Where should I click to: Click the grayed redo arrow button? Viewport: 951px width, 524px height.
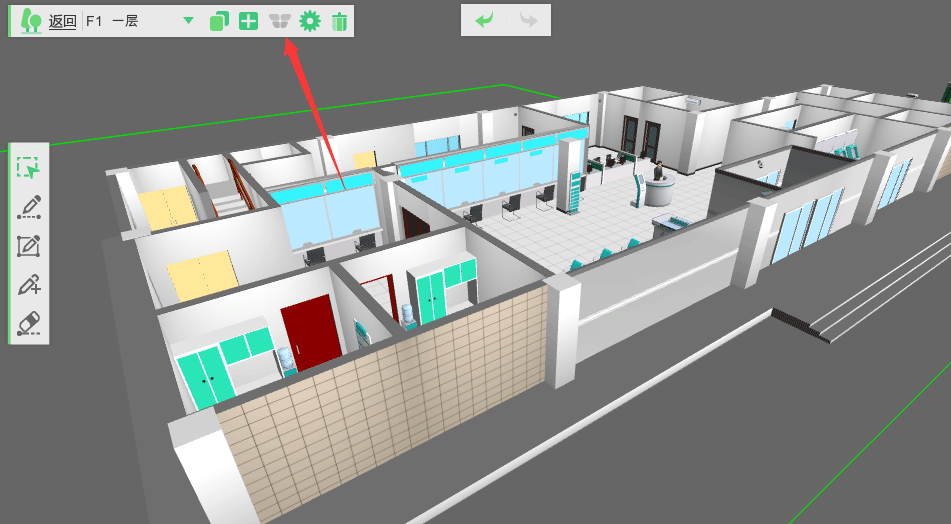click(x=529, y=21)
